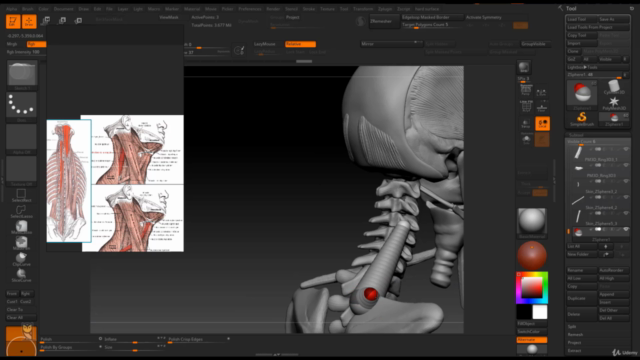Screen dimensions: 640x360
Task: Click the Append button
Action: [x=614, y=294]
